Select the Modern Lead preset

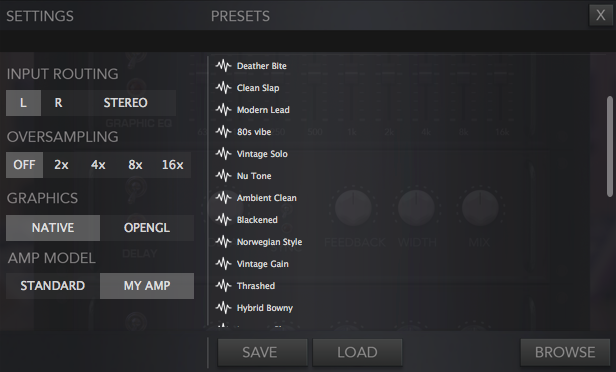[263, 110]
